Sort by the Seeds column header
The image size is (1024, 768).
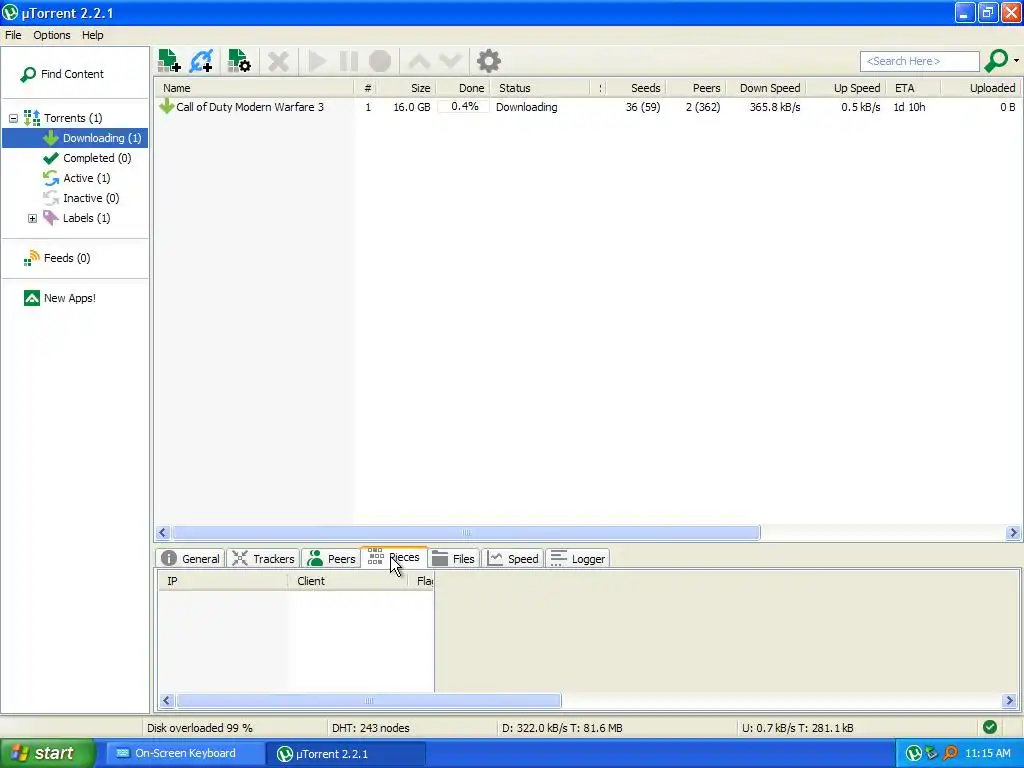635,88
